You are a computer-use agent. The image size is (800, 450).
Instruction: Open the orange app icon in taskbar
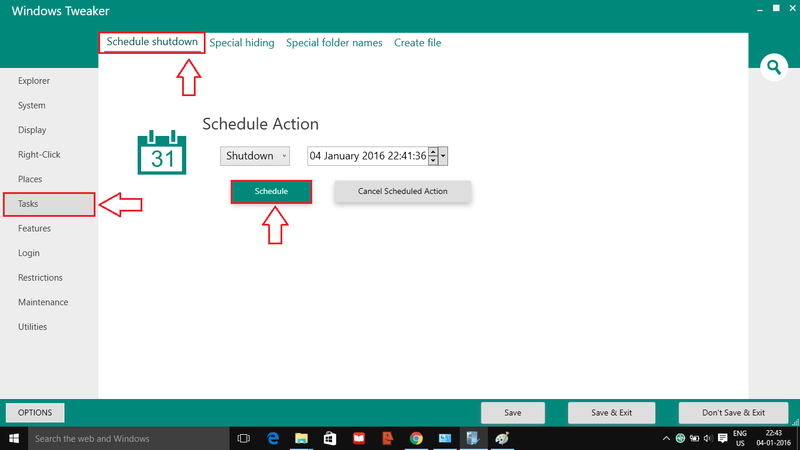[x=388, y=438]
